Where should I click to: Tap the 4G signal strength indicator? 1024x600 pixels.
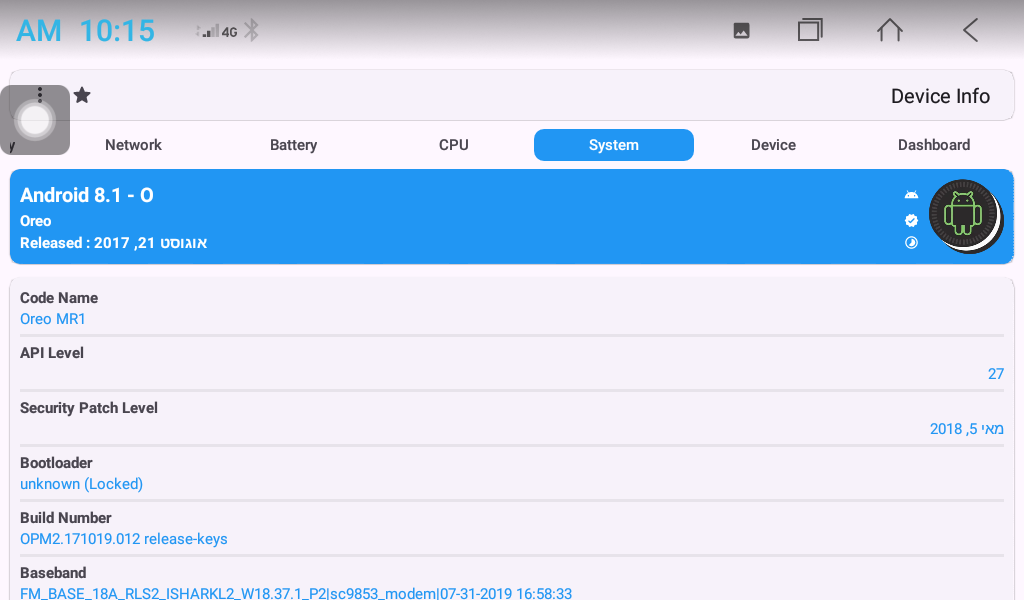click(217, 31)
